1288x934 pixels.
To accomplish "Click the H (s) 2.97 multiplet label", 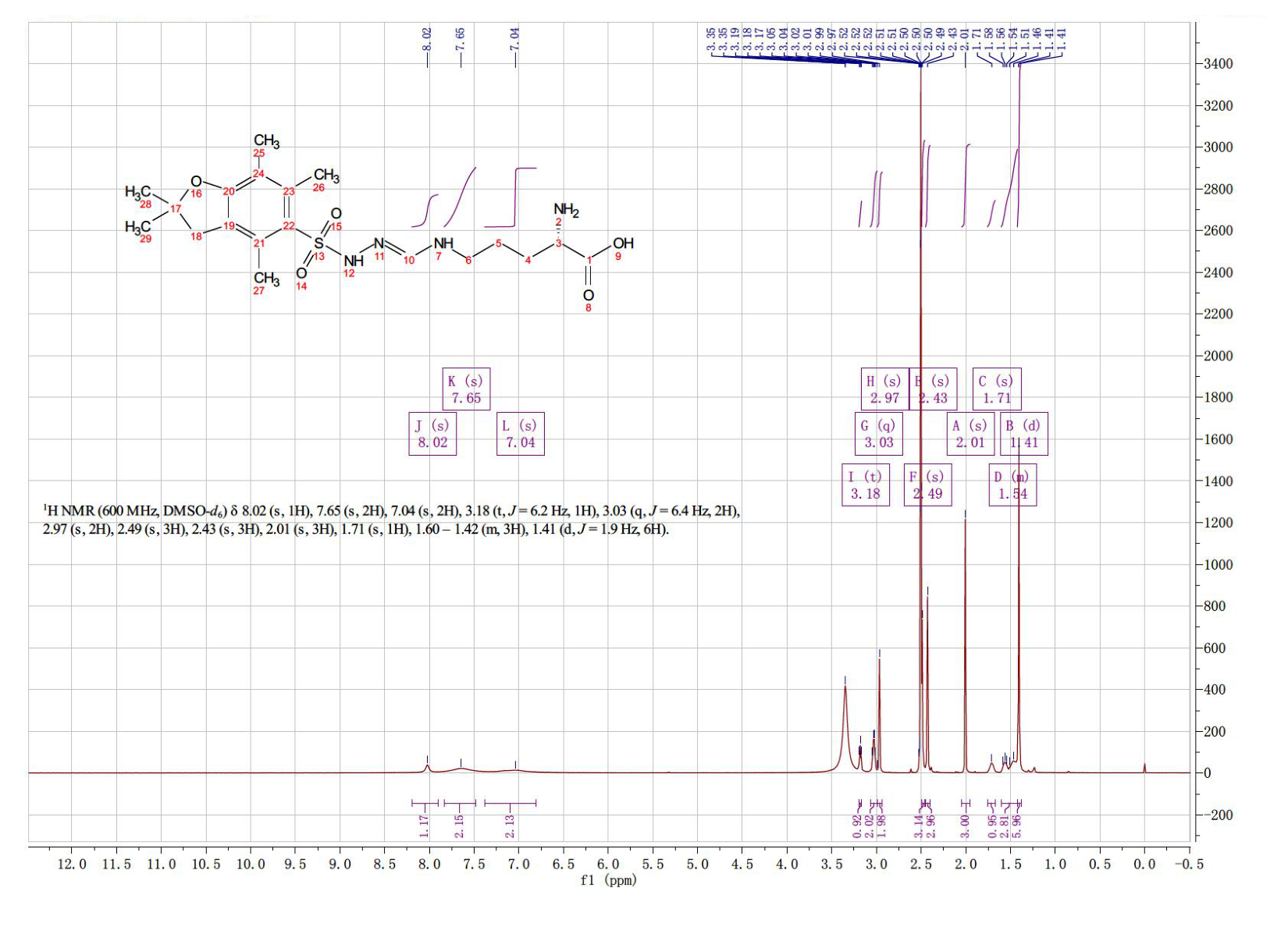I will 884,389.
